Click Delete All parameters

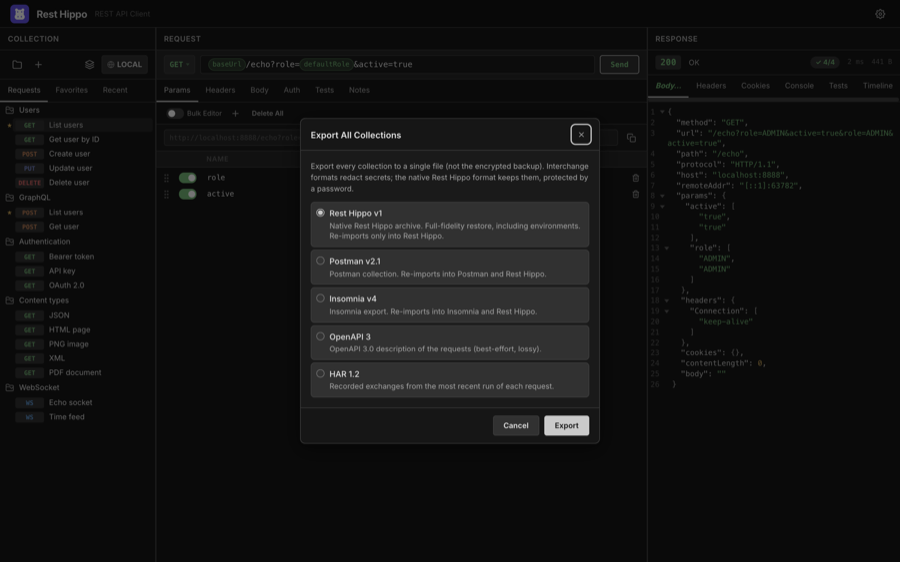(x=267, y=114)
